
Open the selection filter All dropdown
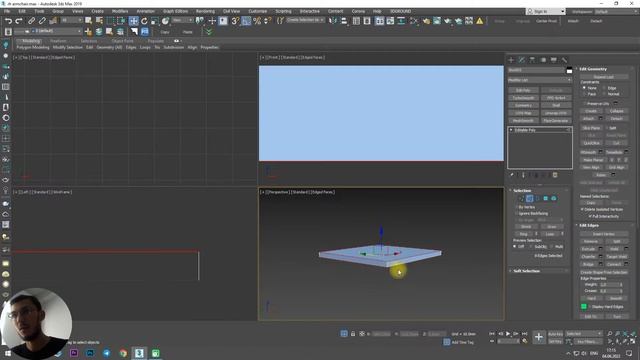pos(72,20)
